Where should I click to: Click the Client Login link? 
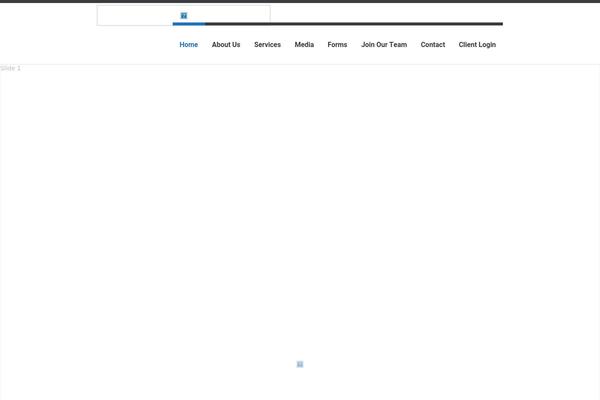pos(477,45)
